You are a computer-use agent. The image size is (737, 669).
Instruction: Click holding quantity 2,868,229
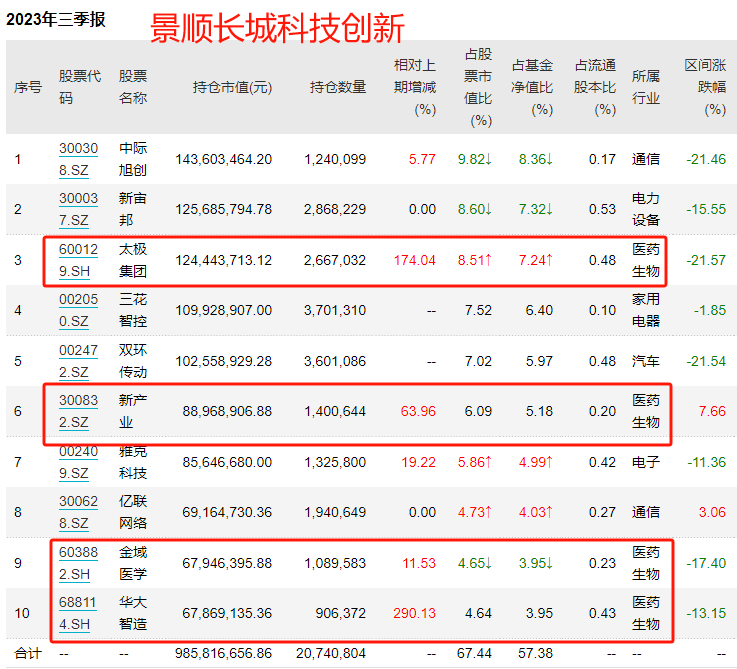coord(335,209)
